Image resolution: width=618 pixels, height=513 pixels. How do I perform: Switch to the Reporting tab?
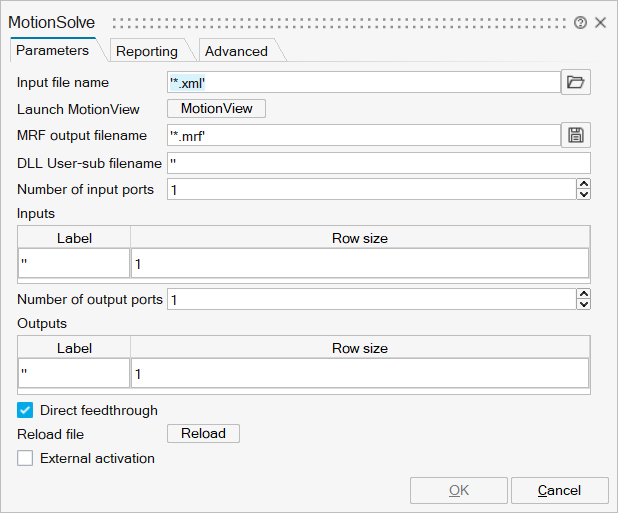click(x=146, y=51)
